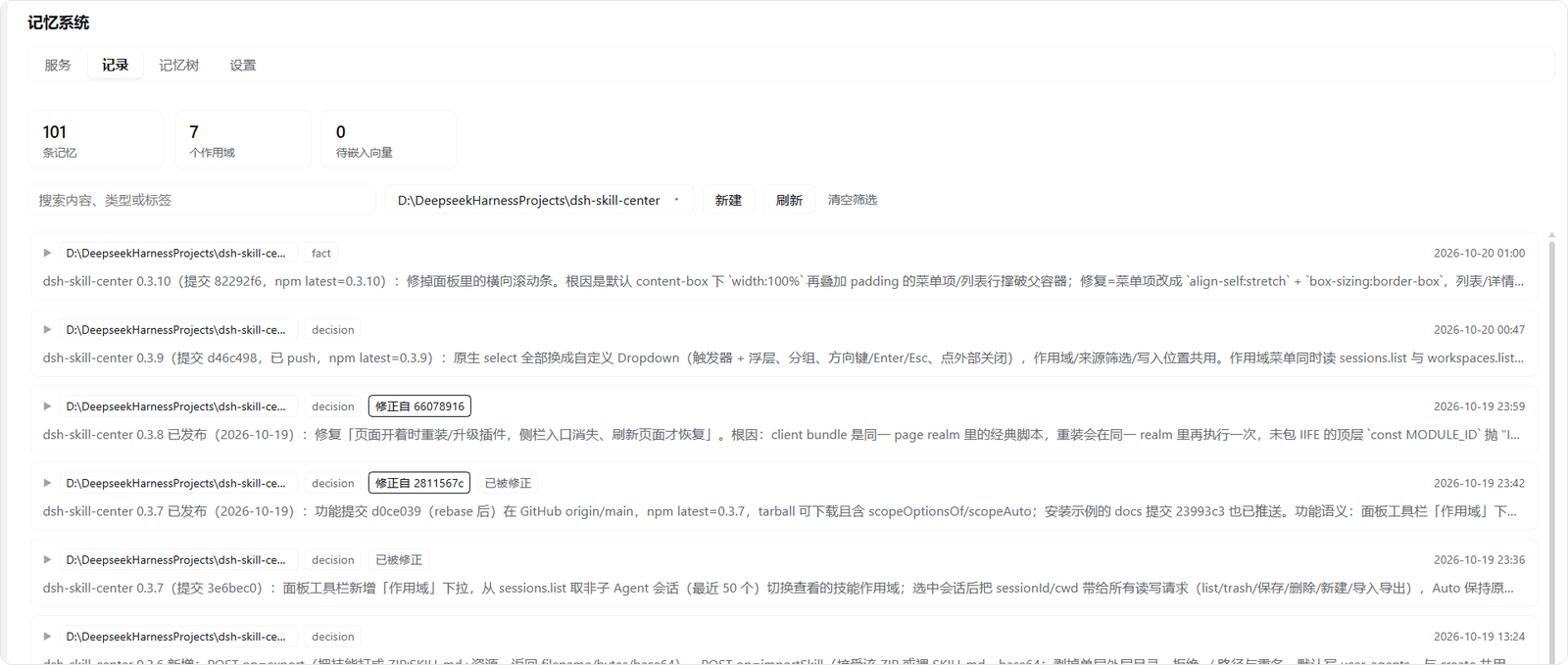Image resolution: width=1568 pixels, height=665 pixels.
Task: Click the timestamp 2026-10-19 23:42
Action: pyautogui.click(x=1479, y=483)
